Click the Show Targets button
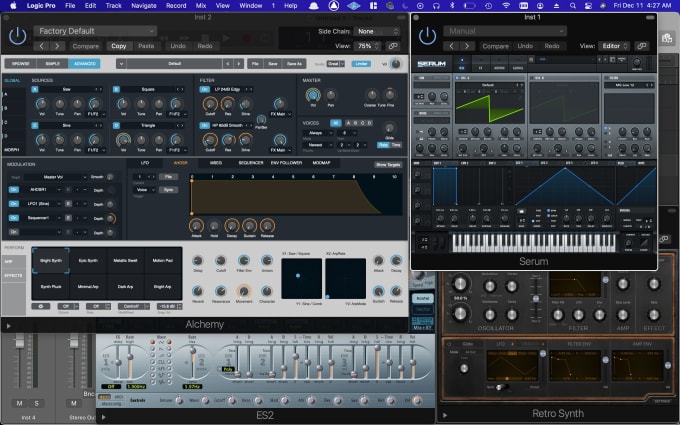 [388, 165]
